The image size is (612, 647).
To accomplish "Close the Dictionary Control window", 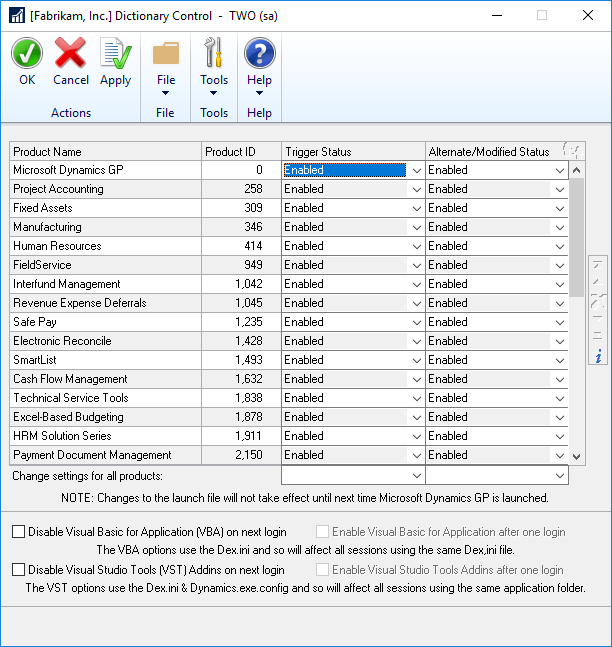I will [x=588, y=15].
